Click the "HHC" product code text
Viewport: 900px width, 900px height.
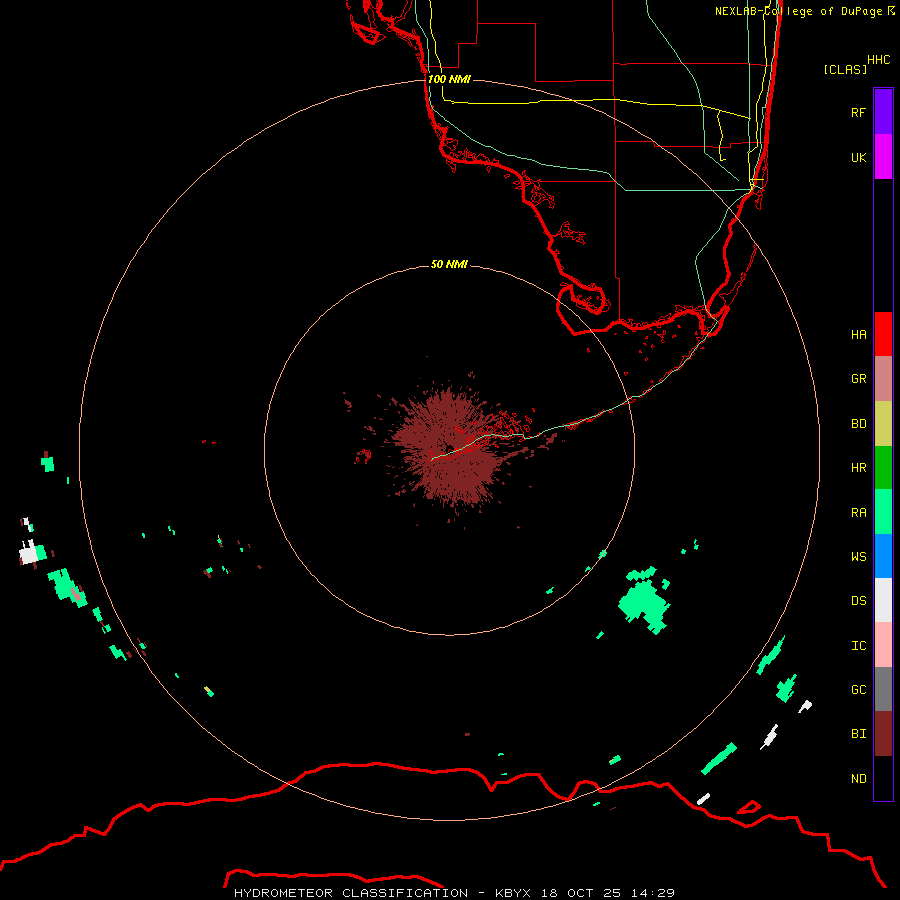[x=878, y=60]
